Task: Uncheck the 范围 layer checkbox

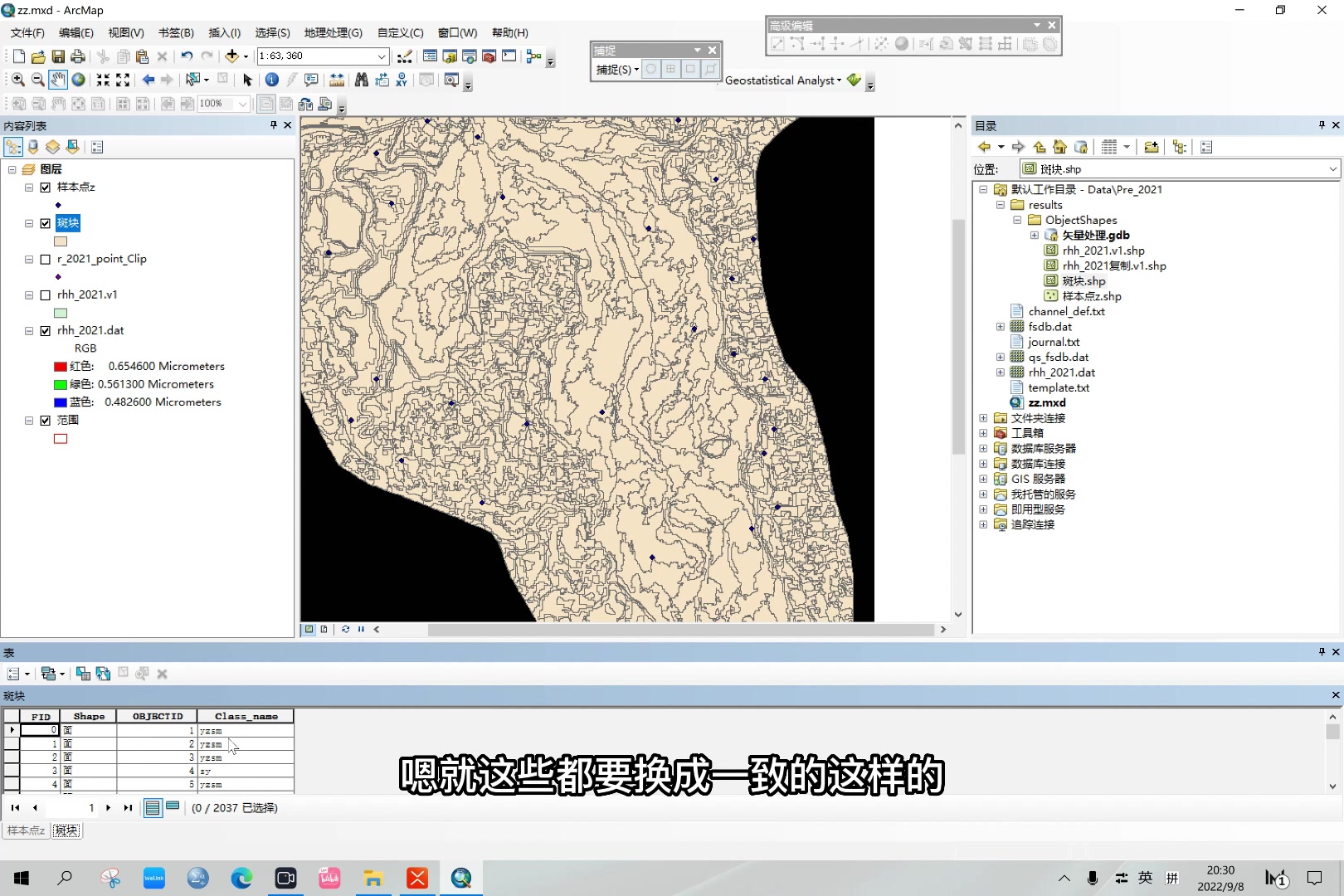Action: tap(46, 421)
